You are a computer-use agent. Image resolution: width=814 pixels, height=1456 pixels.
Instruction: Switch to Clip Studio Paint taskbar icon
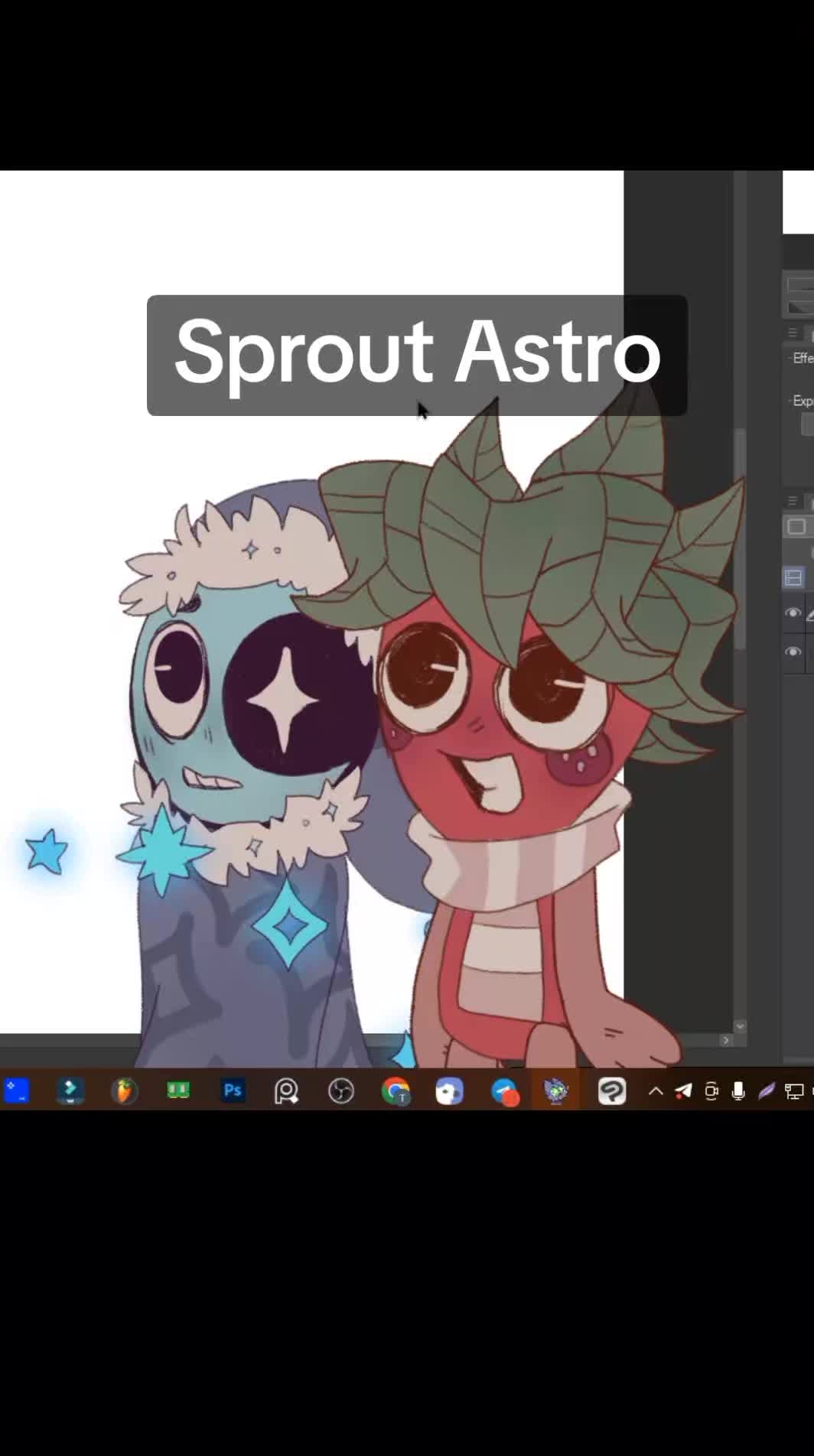coord(612,1091)
